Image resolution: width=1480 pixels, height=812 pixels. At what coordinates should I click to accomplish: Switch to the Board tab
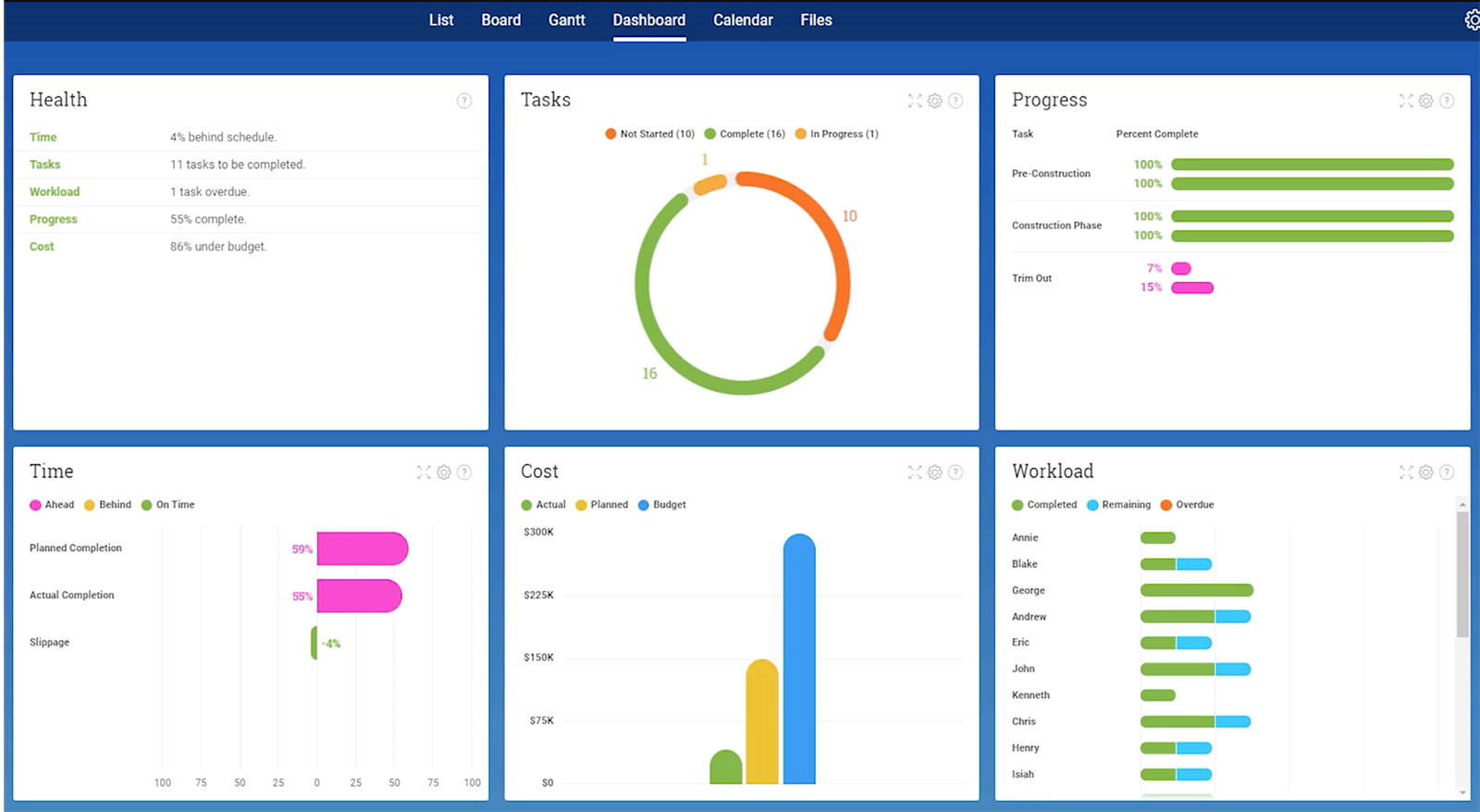pos(500,19)
